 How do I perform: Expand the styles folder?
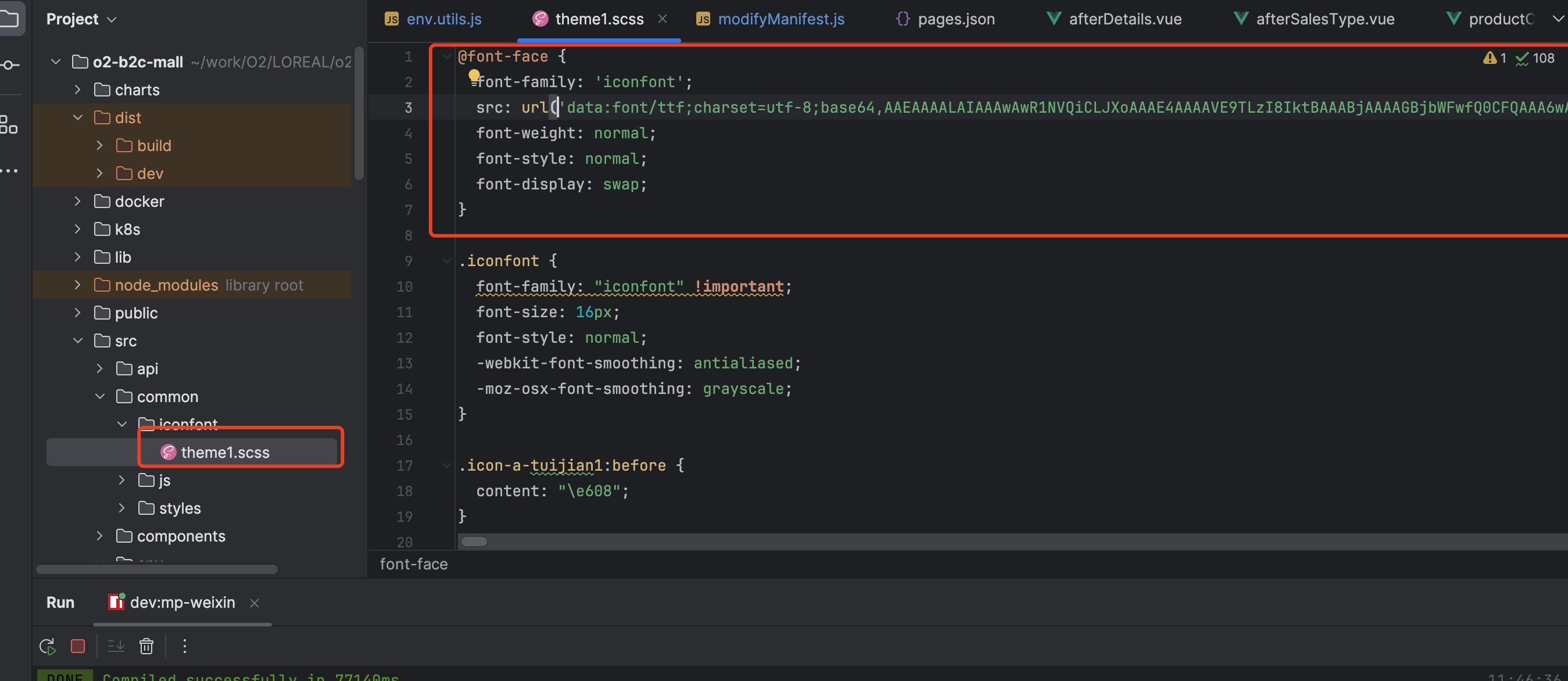click(x=121, y=508)
